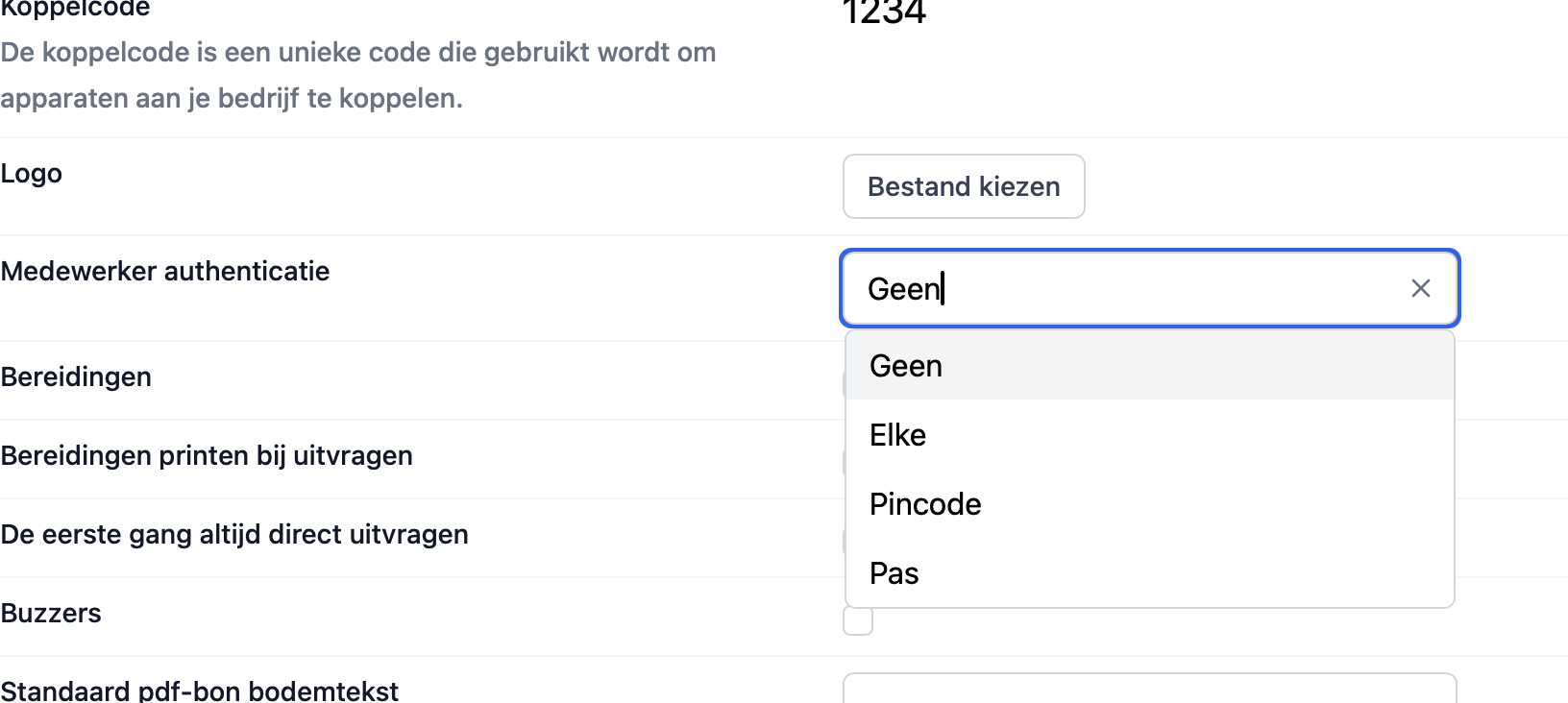This screenshot has height=703, width=1568.
Task: Click the "Standaard pdf-bon bodemtekst" label
Action: coord(200,690)
